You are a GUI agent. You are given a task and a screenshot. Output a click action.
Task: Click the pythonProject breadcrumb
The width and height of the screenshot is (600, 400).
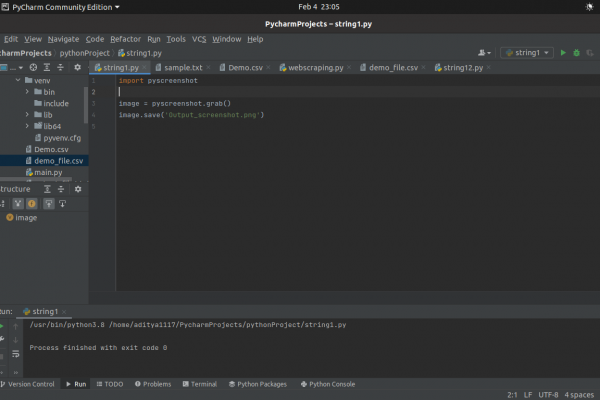[85, 53]
